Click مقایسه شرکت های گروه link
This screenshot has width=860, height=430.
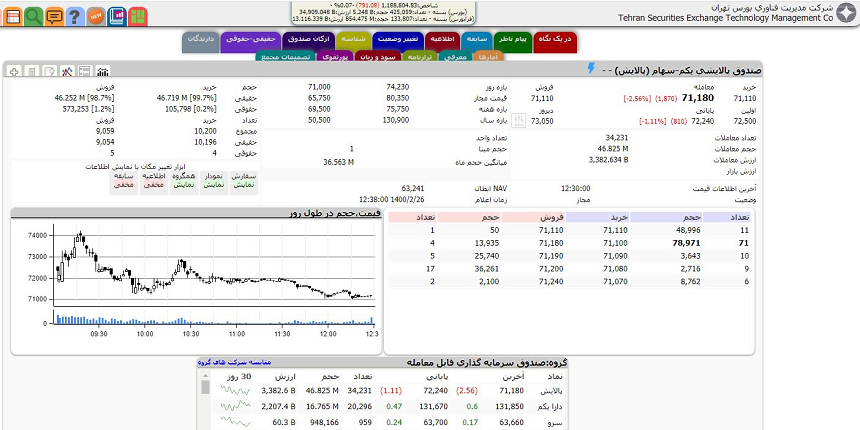click(x=234, y=362)
